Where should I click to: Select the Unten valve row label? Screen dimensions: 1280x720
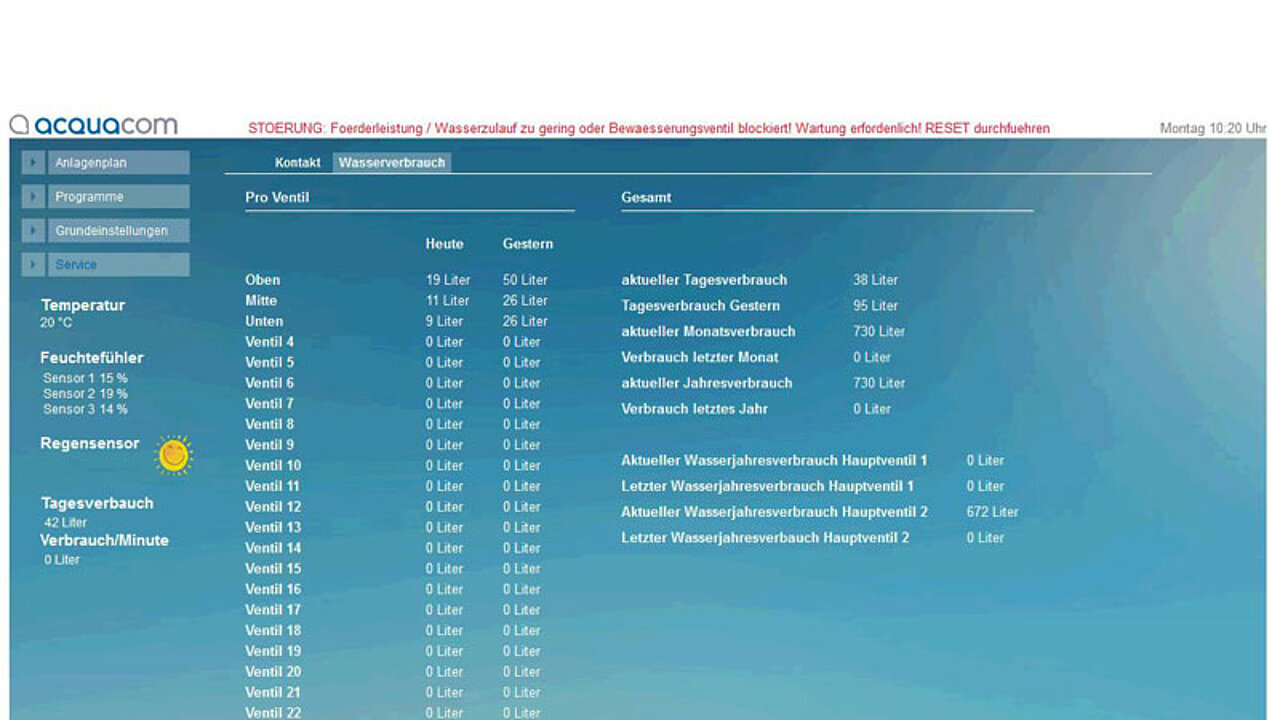[x=264, y=321]
